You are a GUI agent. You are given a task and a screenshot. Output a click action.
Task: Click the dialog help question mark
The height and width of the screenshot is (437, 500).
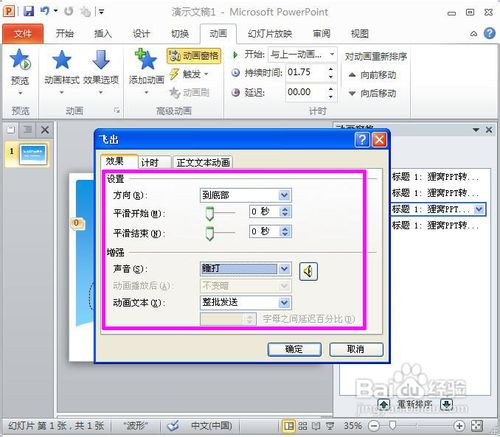tap(362, 140)
